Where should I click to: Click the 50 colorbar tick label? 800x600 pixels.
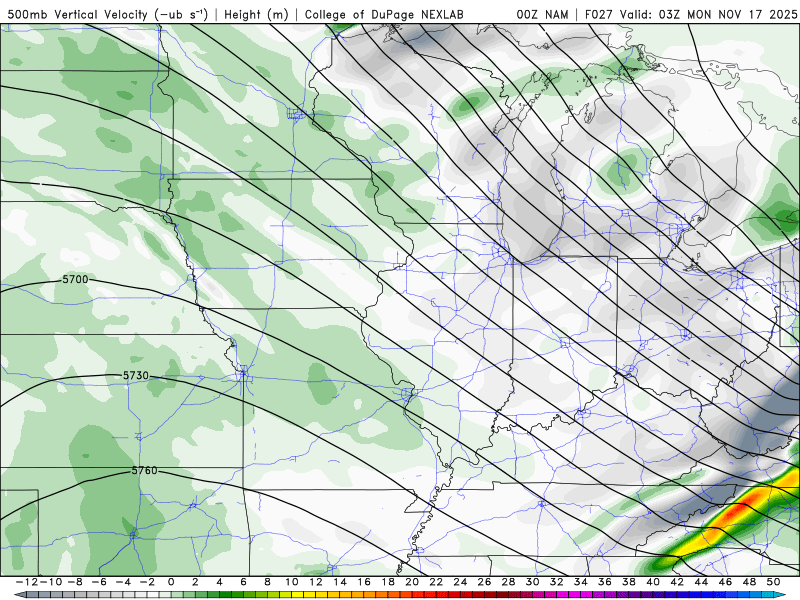[773, 582]
